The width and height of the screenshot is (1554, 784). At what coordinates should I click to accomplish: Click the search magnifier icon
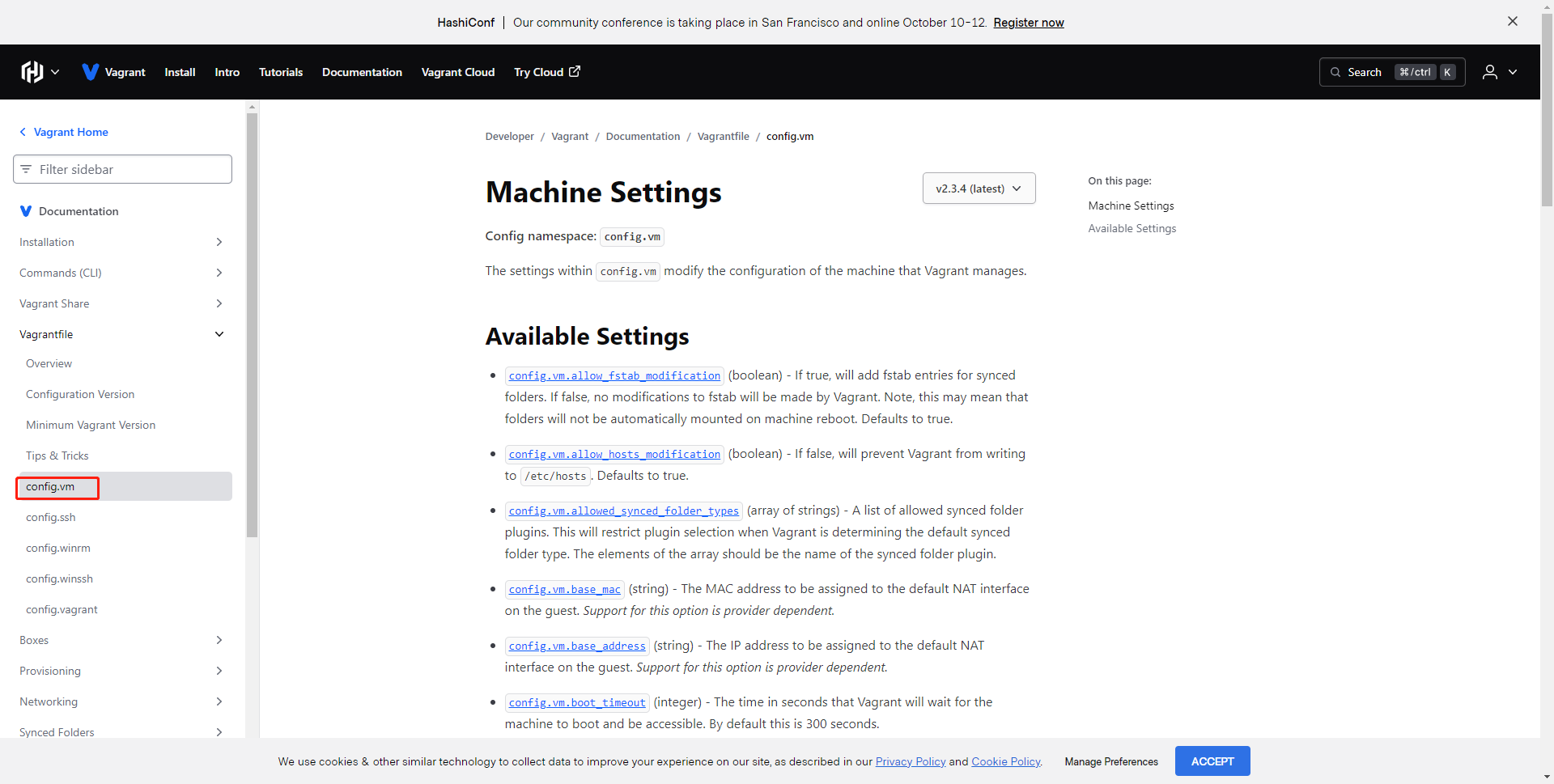click(1335, 72)
